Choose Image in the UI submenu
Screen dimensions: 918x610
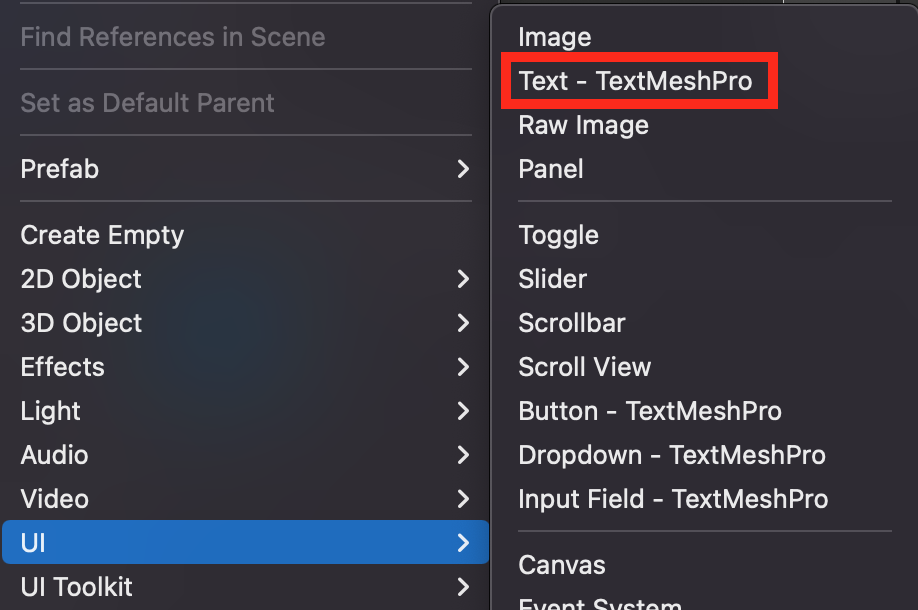(555, 37)
